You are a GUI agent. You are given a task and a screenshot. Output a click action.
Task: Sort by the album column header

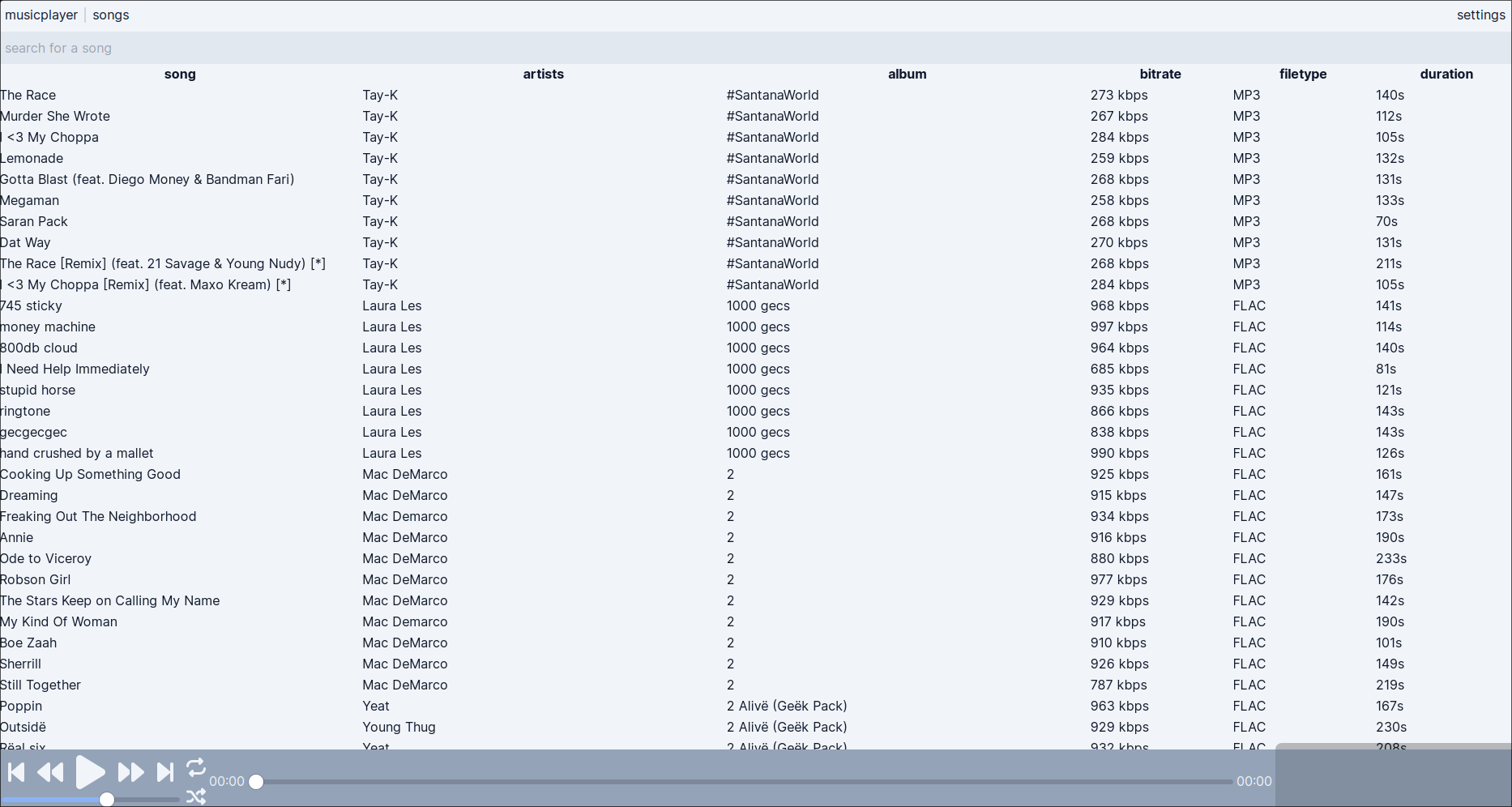pos(908,74)
